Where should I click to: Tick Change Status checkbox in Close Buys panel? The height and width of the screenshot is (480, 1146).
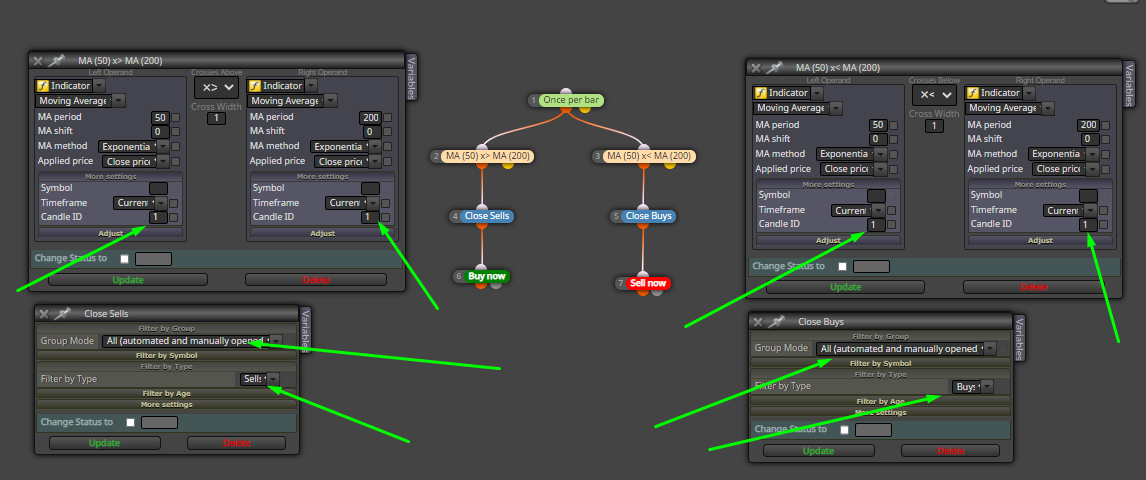click(844, 430)
